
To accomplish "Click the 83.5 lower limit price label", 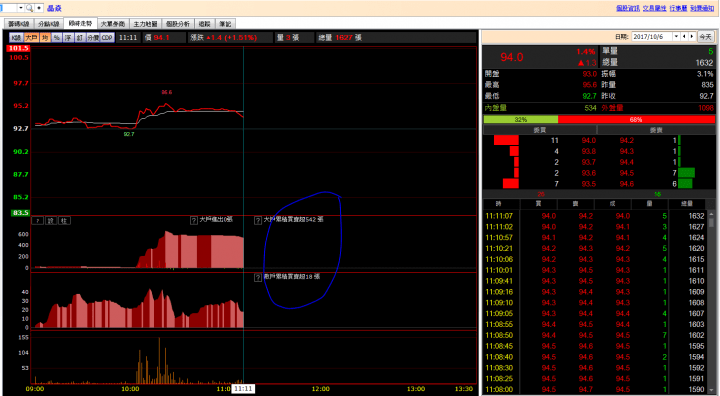I will point(20,213).
